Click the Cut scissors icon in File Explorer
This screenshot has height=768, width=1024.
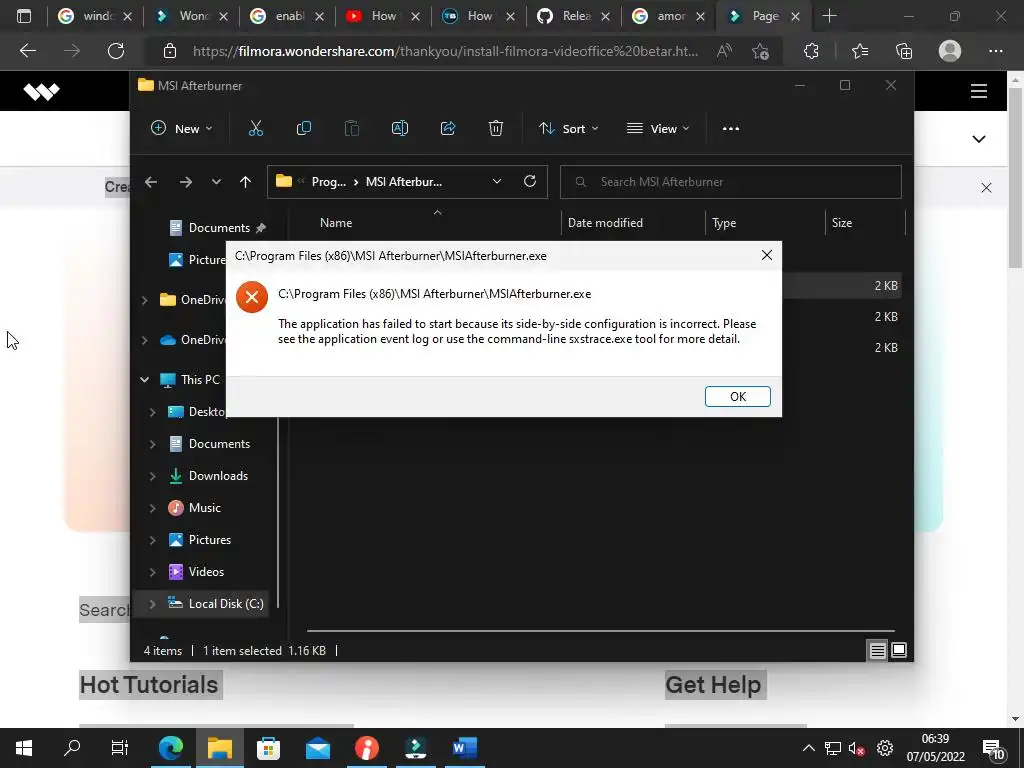(255, 129)
